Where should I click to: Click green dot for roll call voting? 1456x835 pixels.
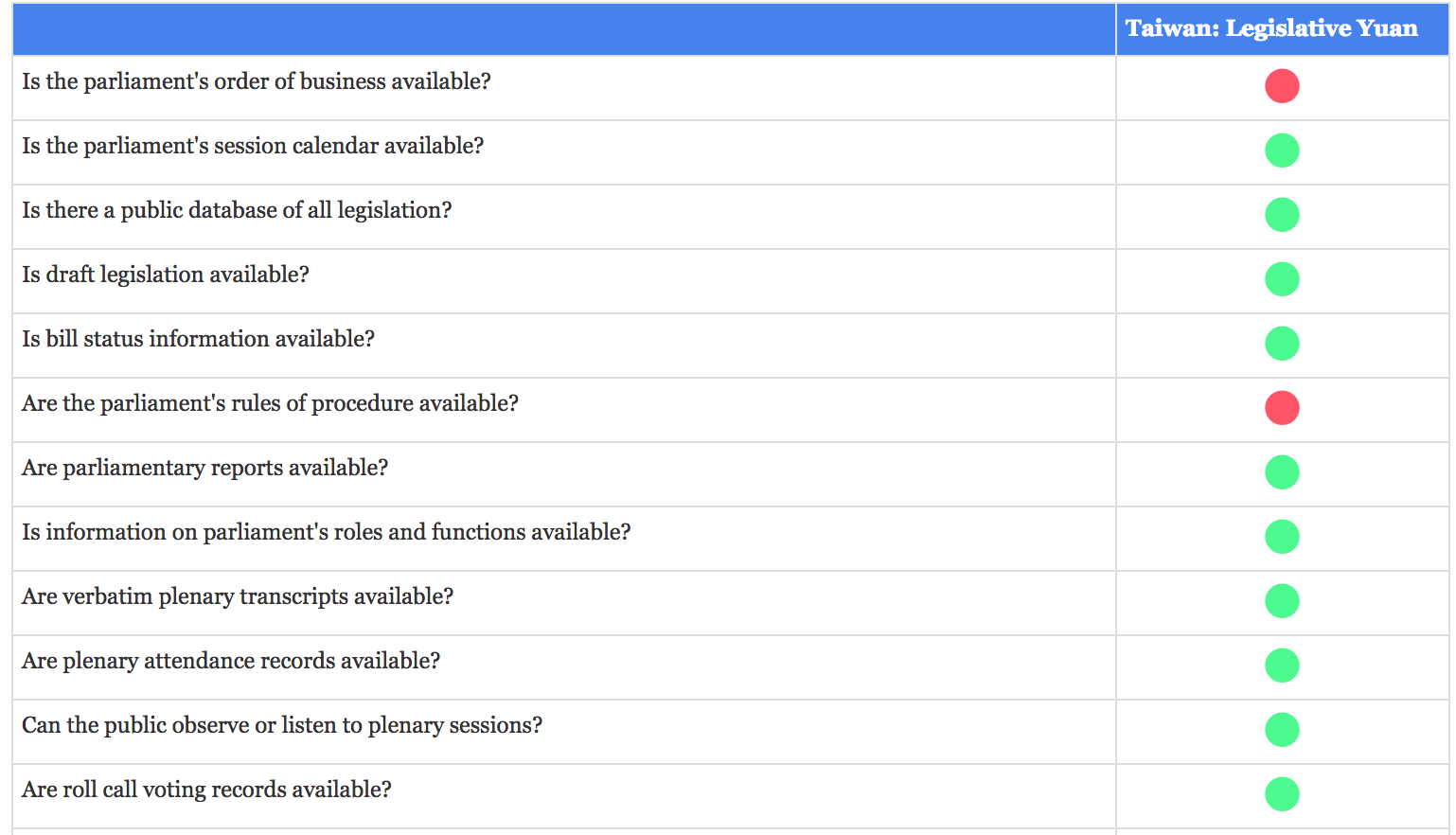point(1282,794)
